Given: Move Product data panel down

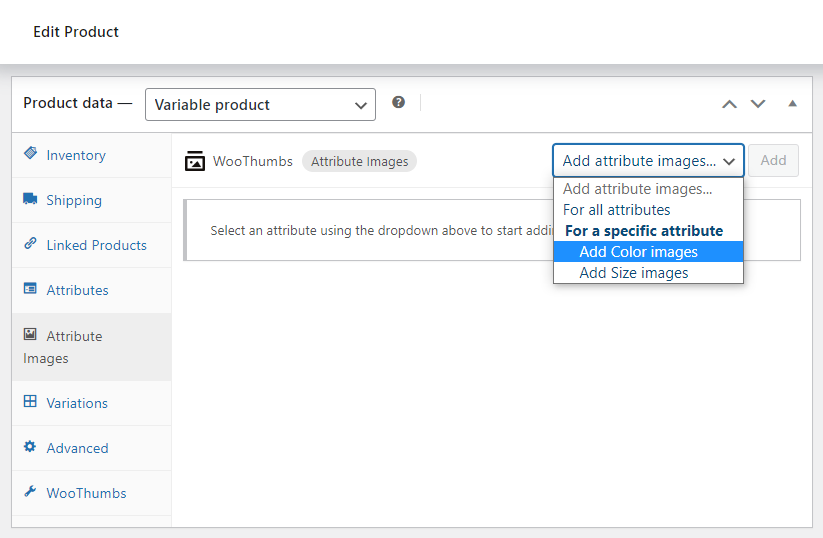Looking at the screenshot, I should pyautogui.click(x=758, y=104).
